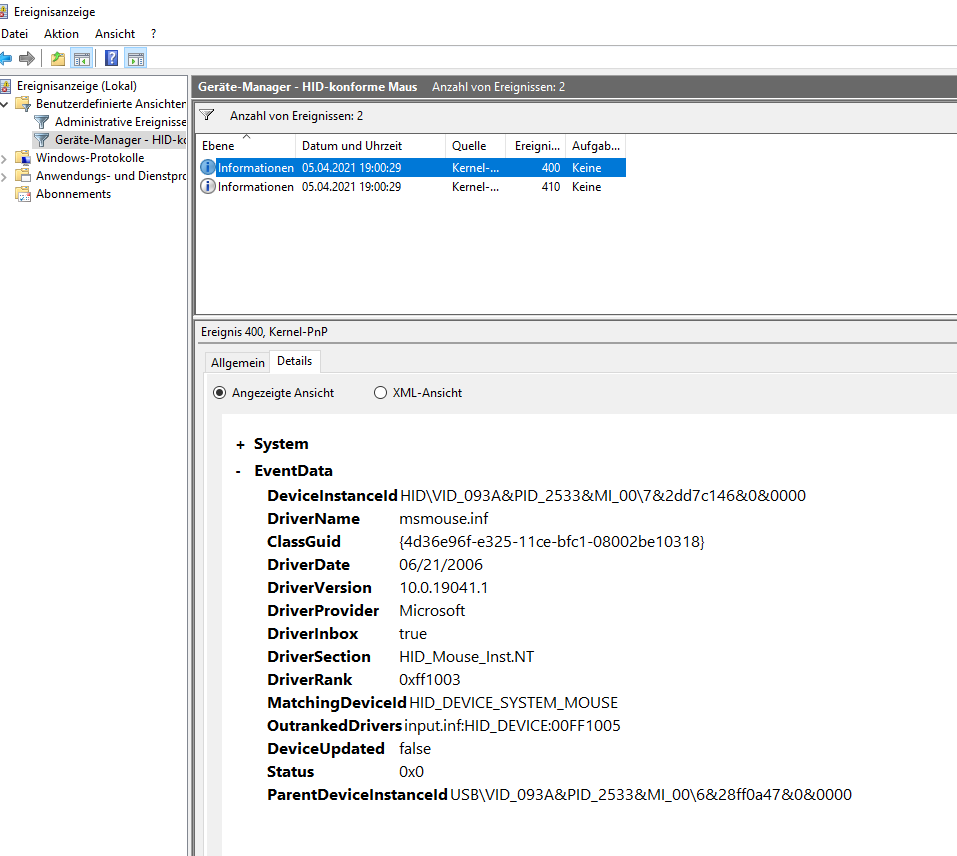Expand Anwendungs- und Dienstprotokolle node

4,176
